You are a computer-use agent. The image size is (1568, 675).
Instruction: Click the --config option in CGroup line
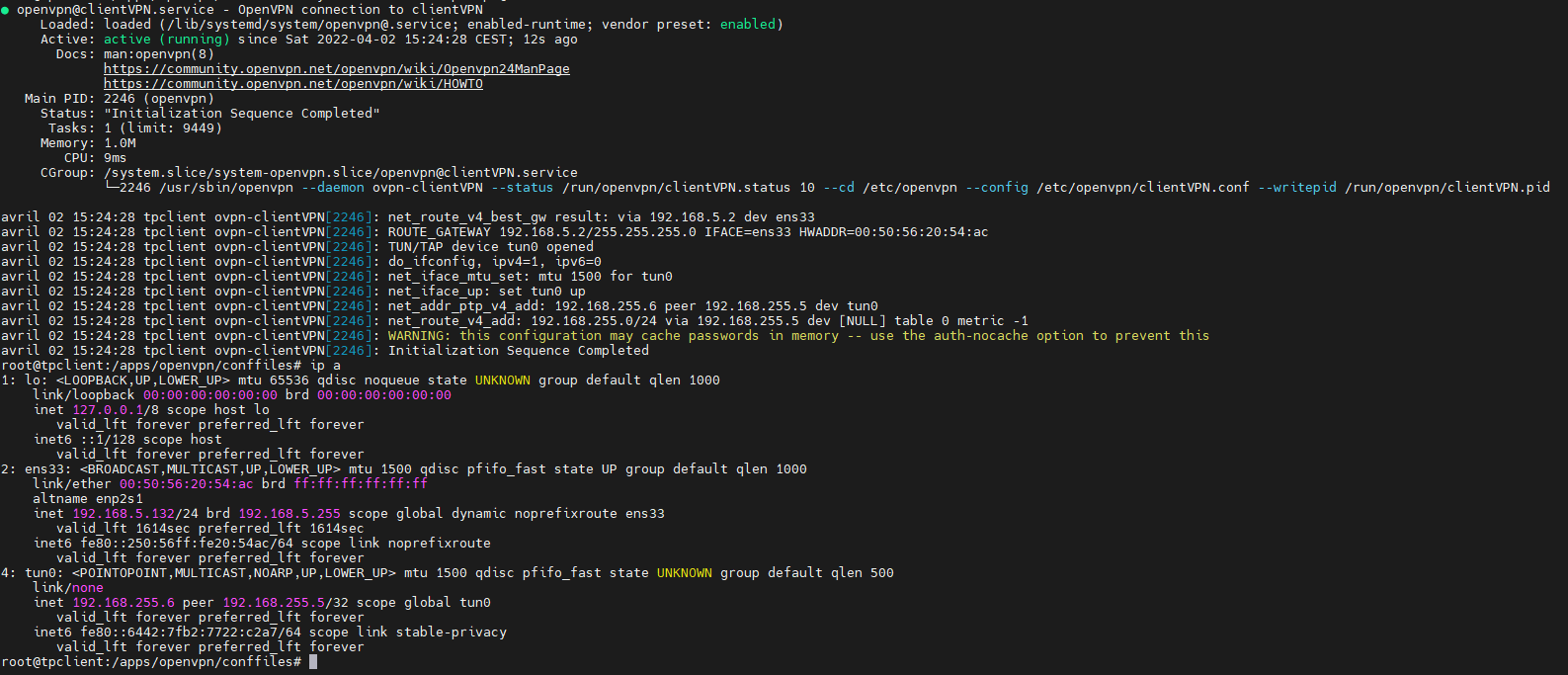click(x=997, y=188)
